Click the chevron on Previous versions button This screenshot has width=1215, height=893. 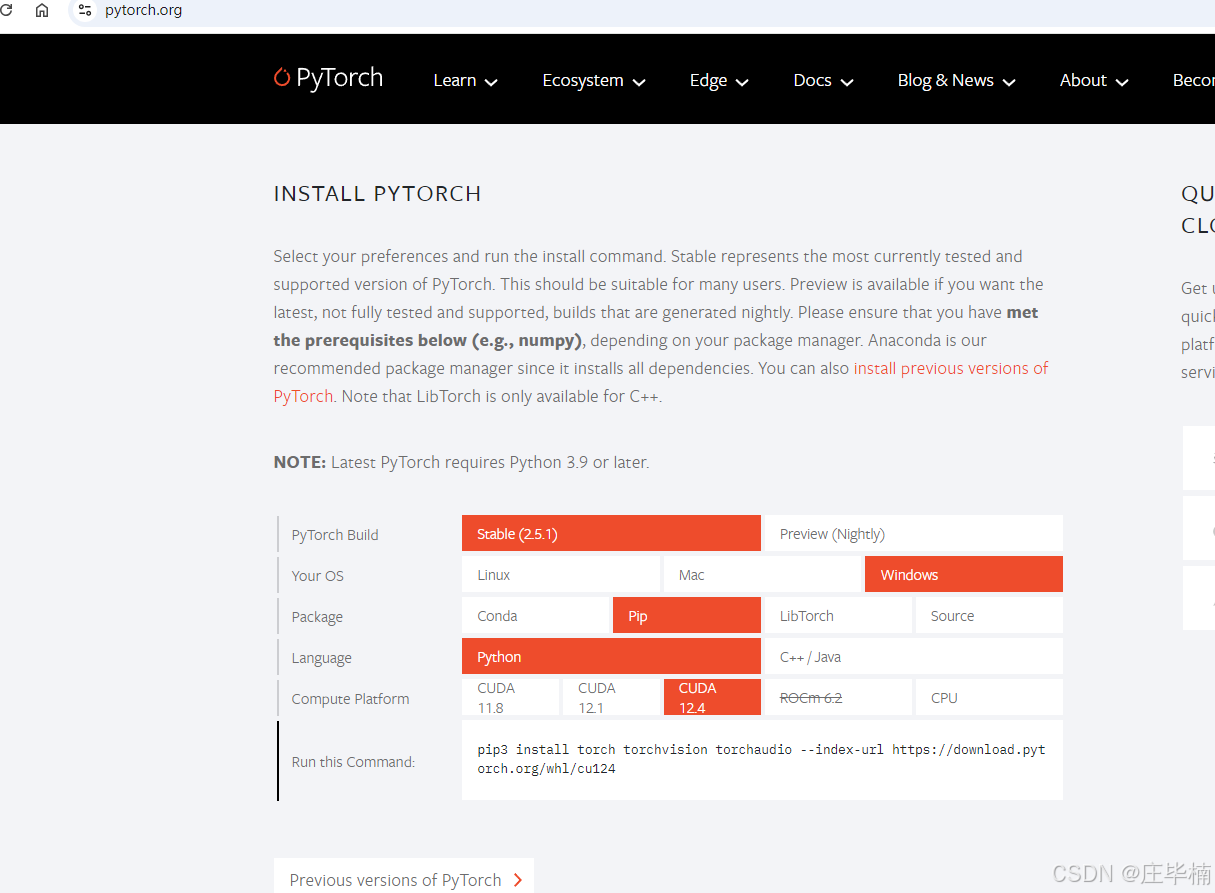517,880
